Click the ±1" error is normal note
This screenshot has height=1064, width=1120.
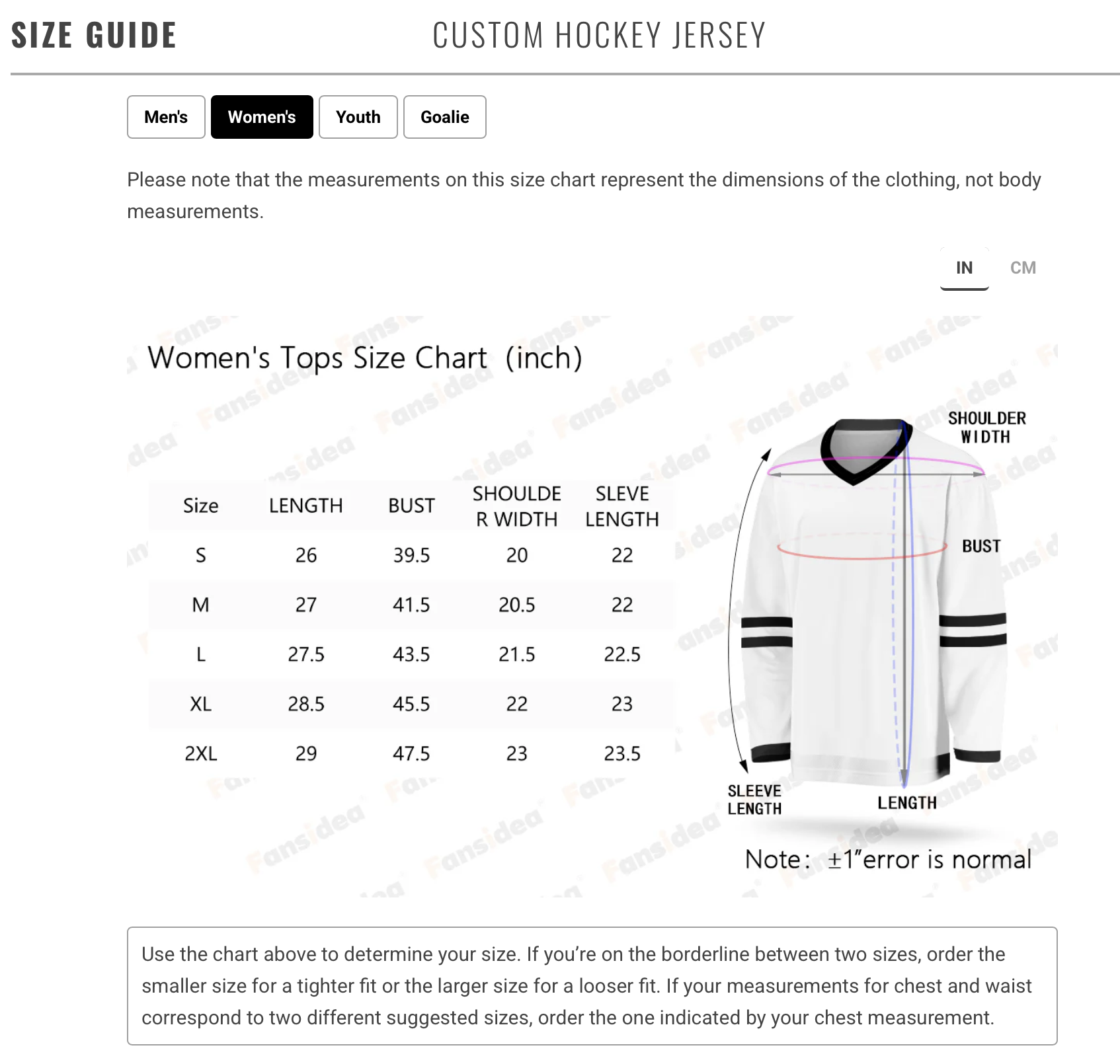[x=888, y=859]
